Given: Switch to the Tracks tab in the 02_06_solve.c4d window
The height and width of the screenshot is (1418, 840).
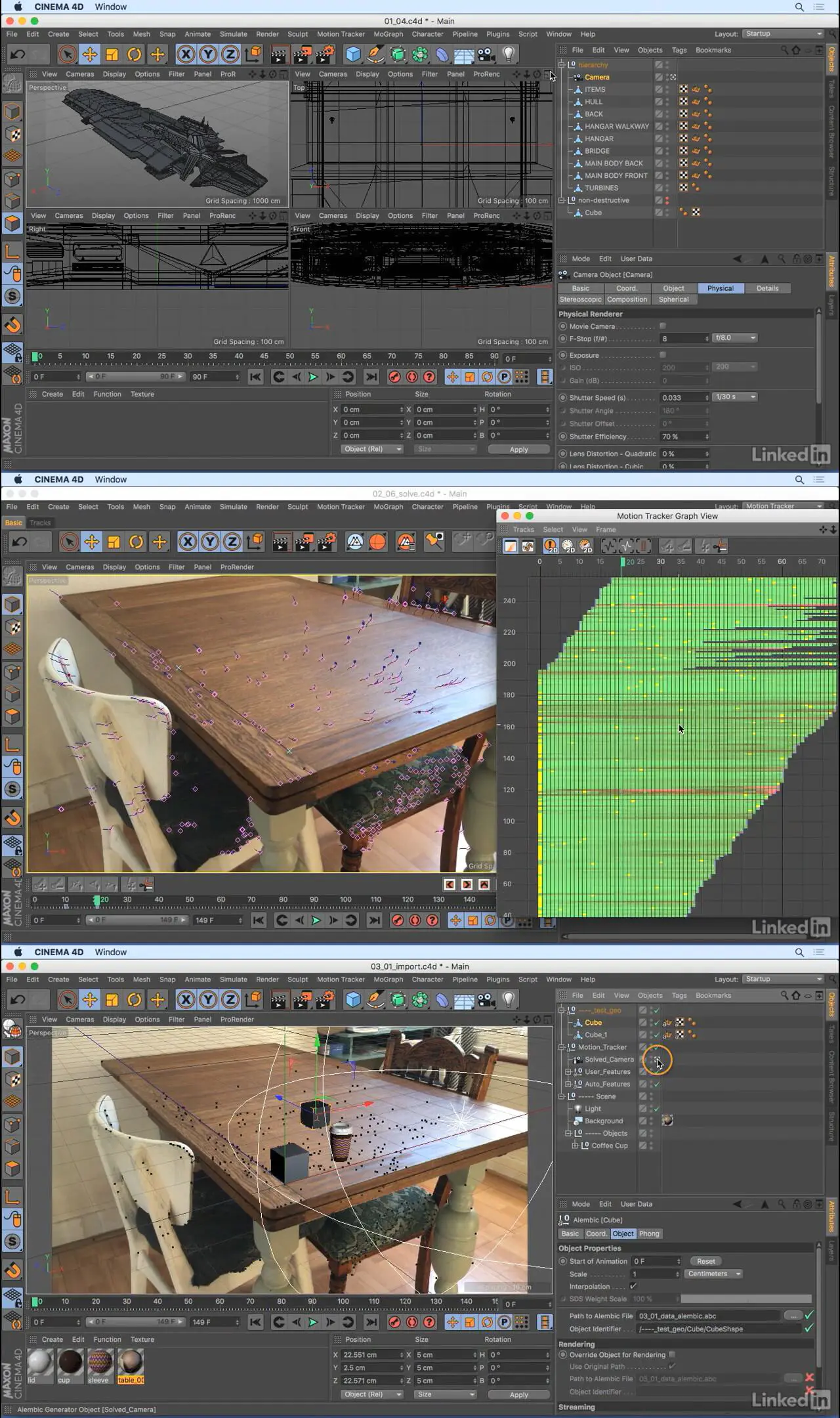Looking at the screenshot, I should (x=40, y=523).
